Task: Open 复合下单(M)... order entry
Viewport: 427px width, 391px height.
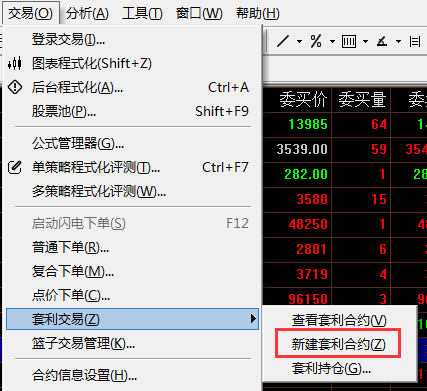Action: point(132,271)
